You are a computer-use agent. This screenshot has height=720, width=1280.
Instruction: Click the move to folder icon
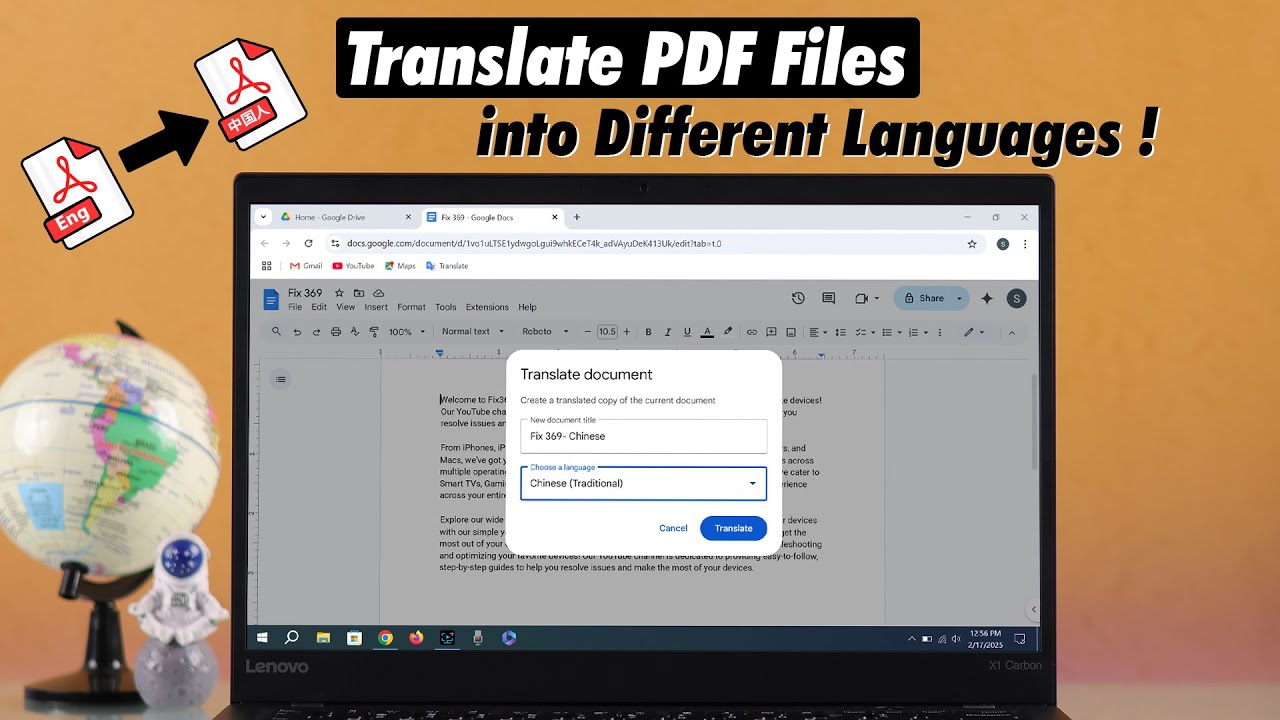tap(359, 293)
